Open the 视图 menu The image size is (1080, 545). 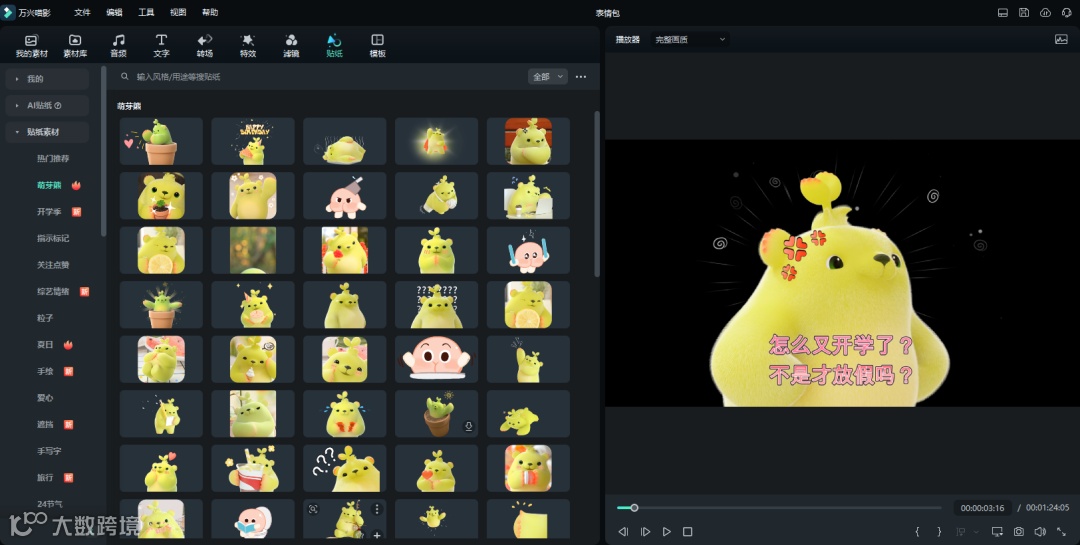tap(178, 12)
